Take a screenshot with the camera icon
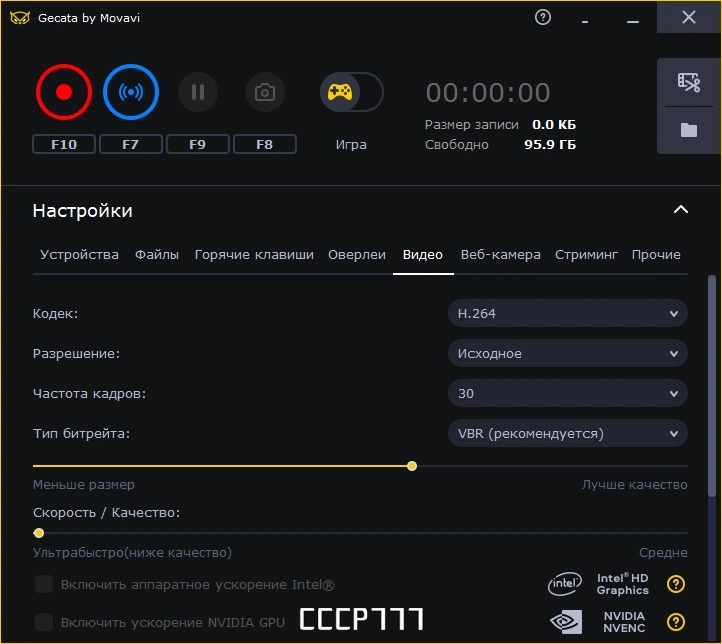The height and width of the screenshot is (644, 722). tap(265, 92)
